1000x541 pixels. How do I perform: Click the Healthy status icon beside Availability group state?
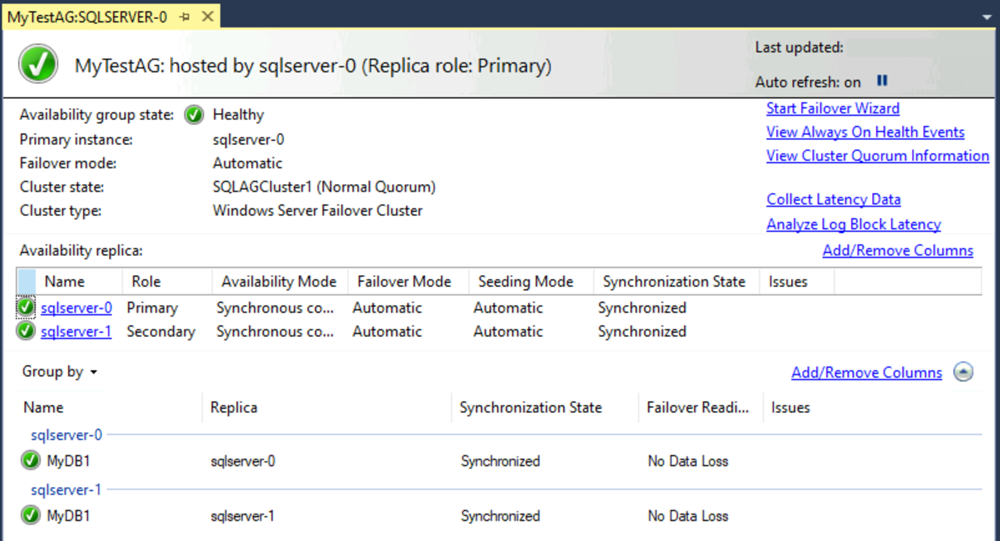click(x=194, y=115)
